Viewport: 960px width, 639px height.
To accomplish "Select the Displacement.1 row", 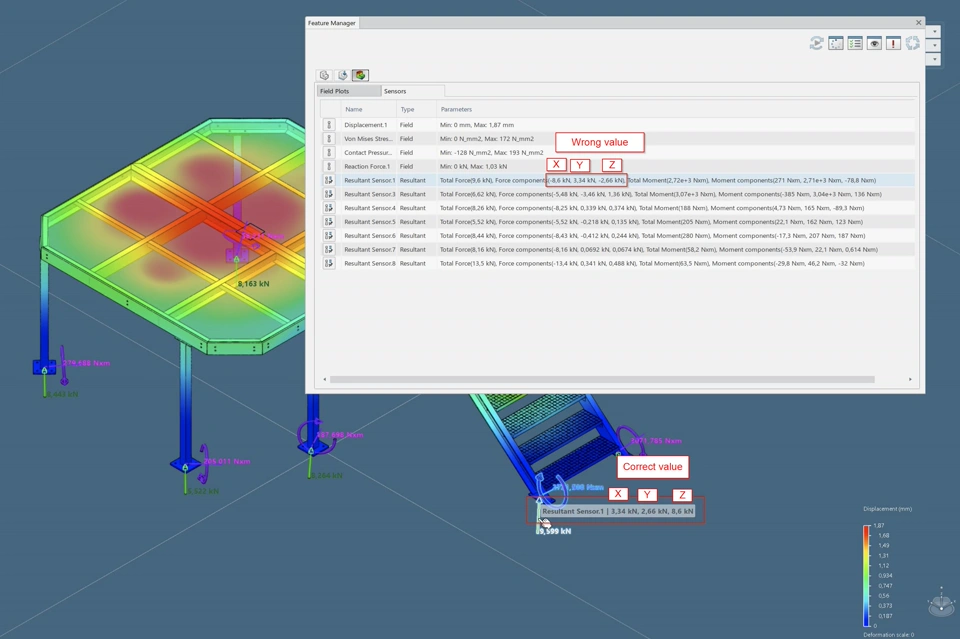I will tap(618, 125).
